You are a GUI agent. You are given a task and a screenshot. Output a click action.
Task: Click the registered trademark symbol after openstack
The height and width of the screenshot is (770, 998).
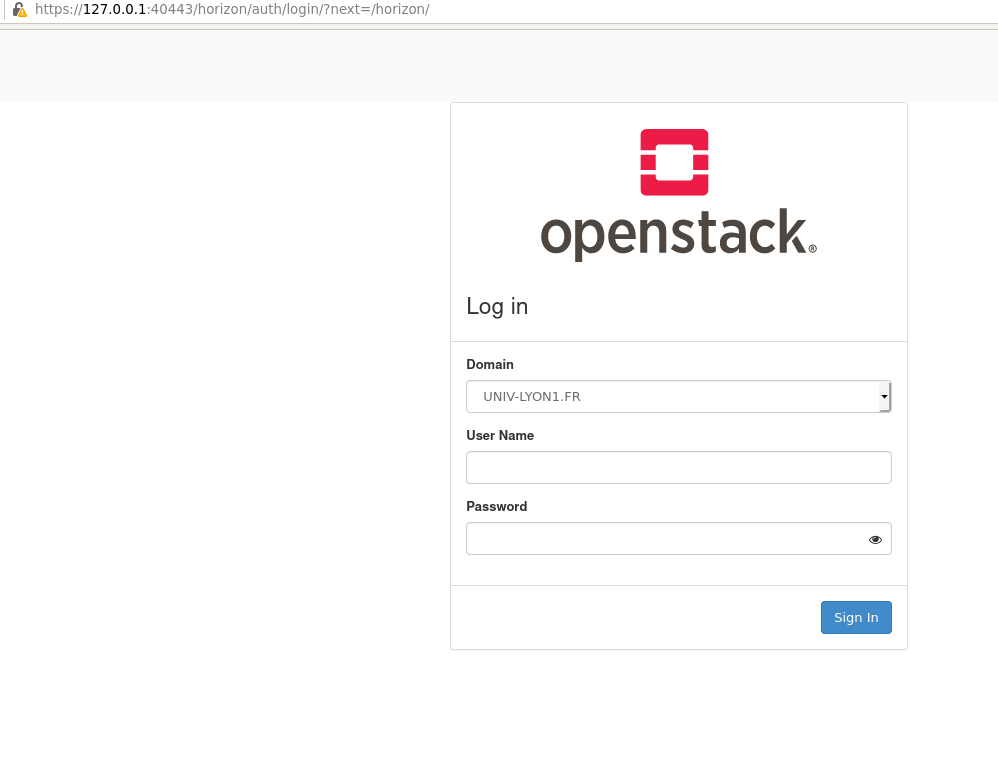812,249
